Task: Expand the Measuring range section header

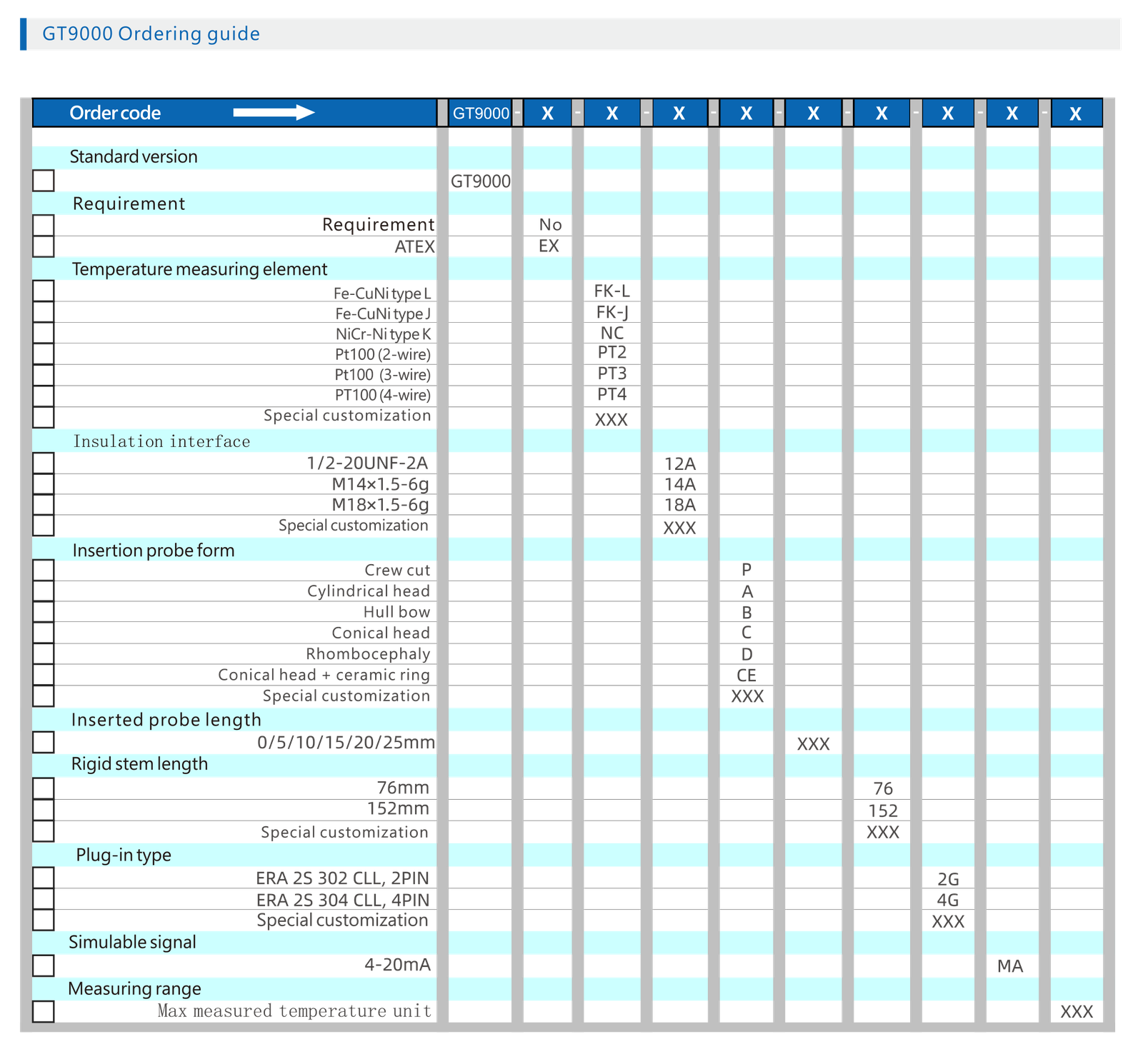Action: point(134,989)
